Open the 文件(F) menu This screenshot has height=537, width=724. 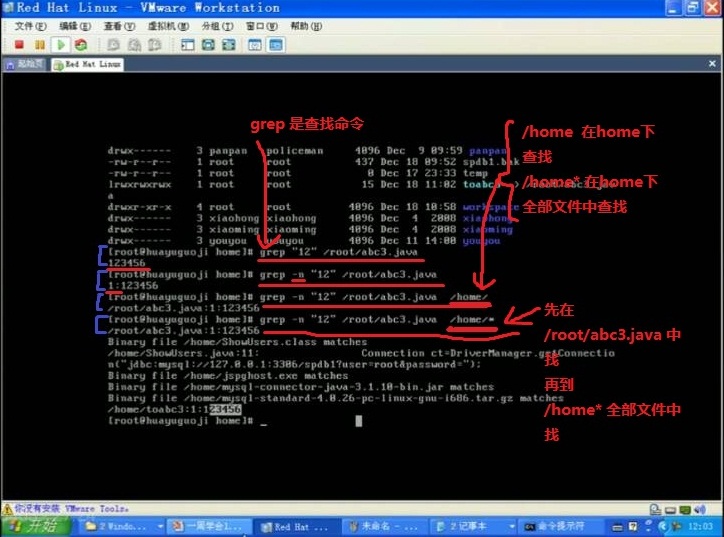coord(30,26)
